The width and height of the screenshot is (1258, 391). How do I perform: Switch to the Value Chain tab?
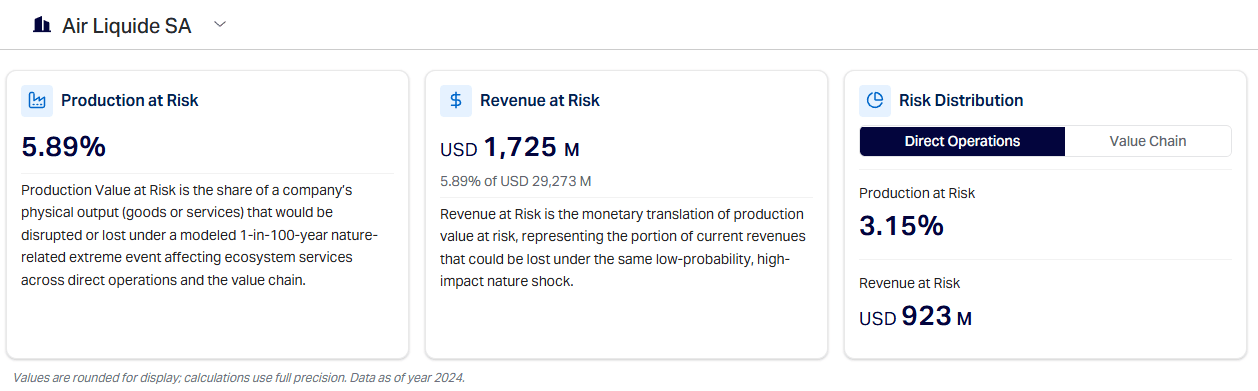1148,141
